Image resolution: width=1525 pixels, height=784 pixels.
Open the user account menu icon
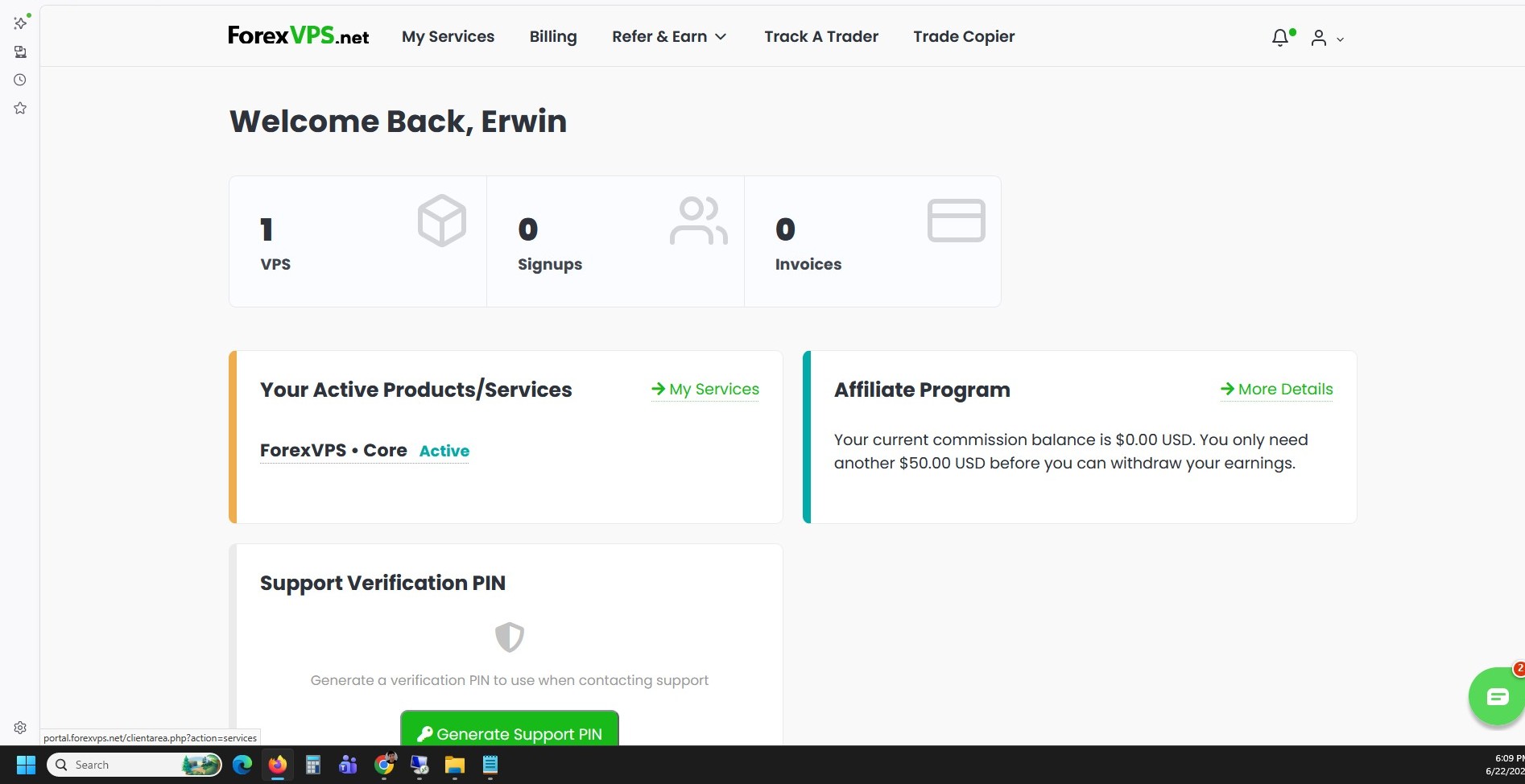click(x=1318, y=38)
